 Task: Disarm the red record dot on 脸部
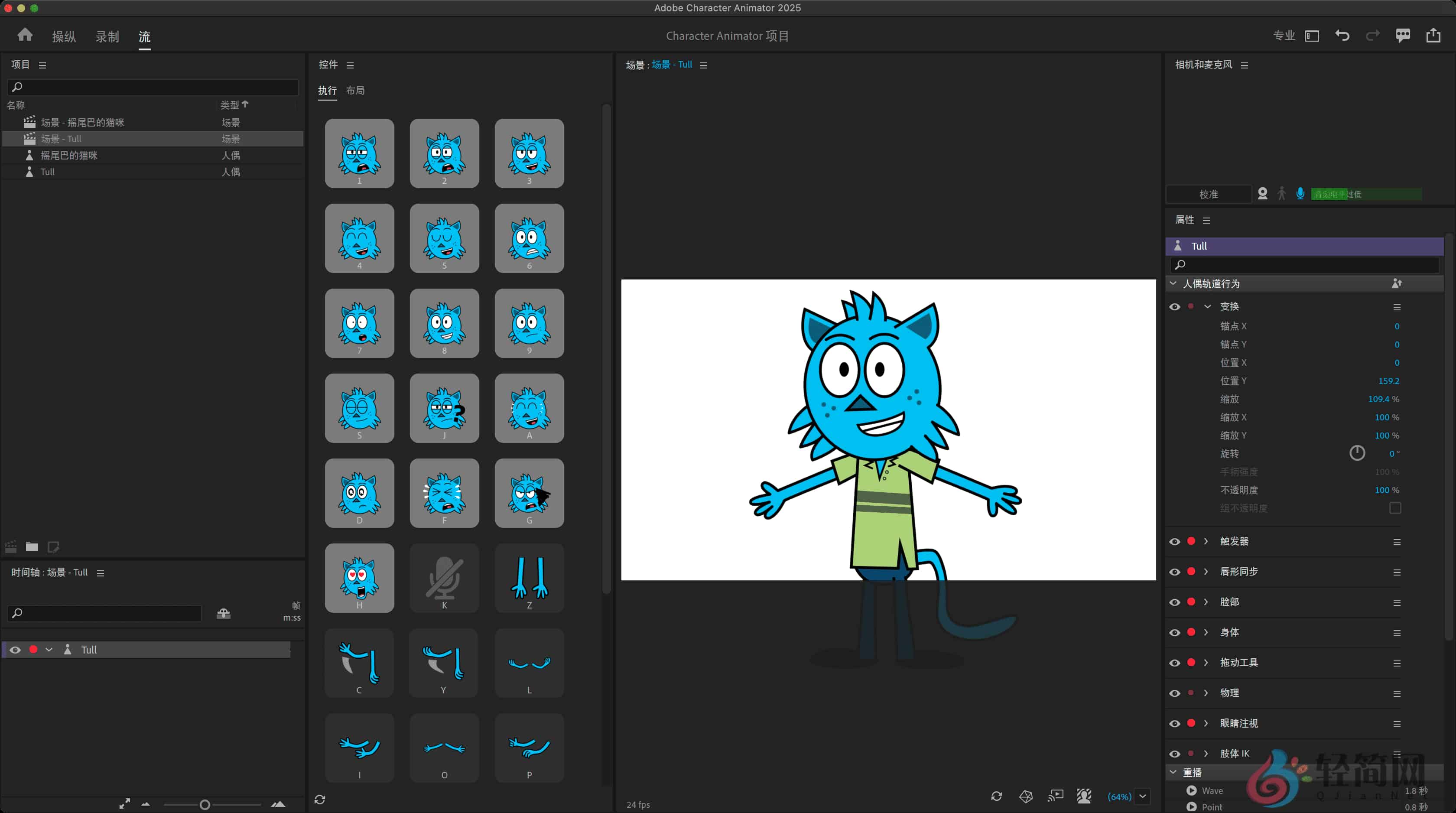click(x=1191, y=602)
